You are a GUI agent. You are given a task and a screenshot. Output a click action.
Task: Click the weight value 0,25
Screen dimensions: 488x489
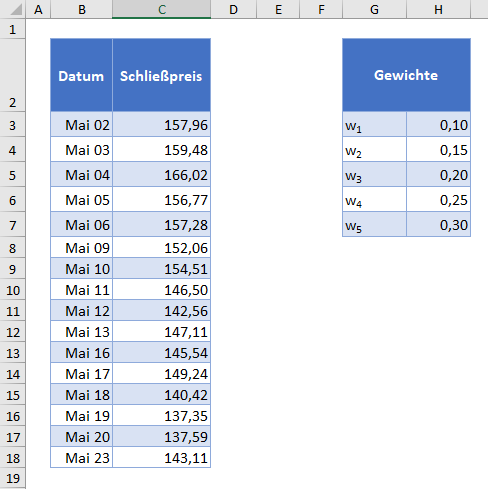tap(438, 199)
